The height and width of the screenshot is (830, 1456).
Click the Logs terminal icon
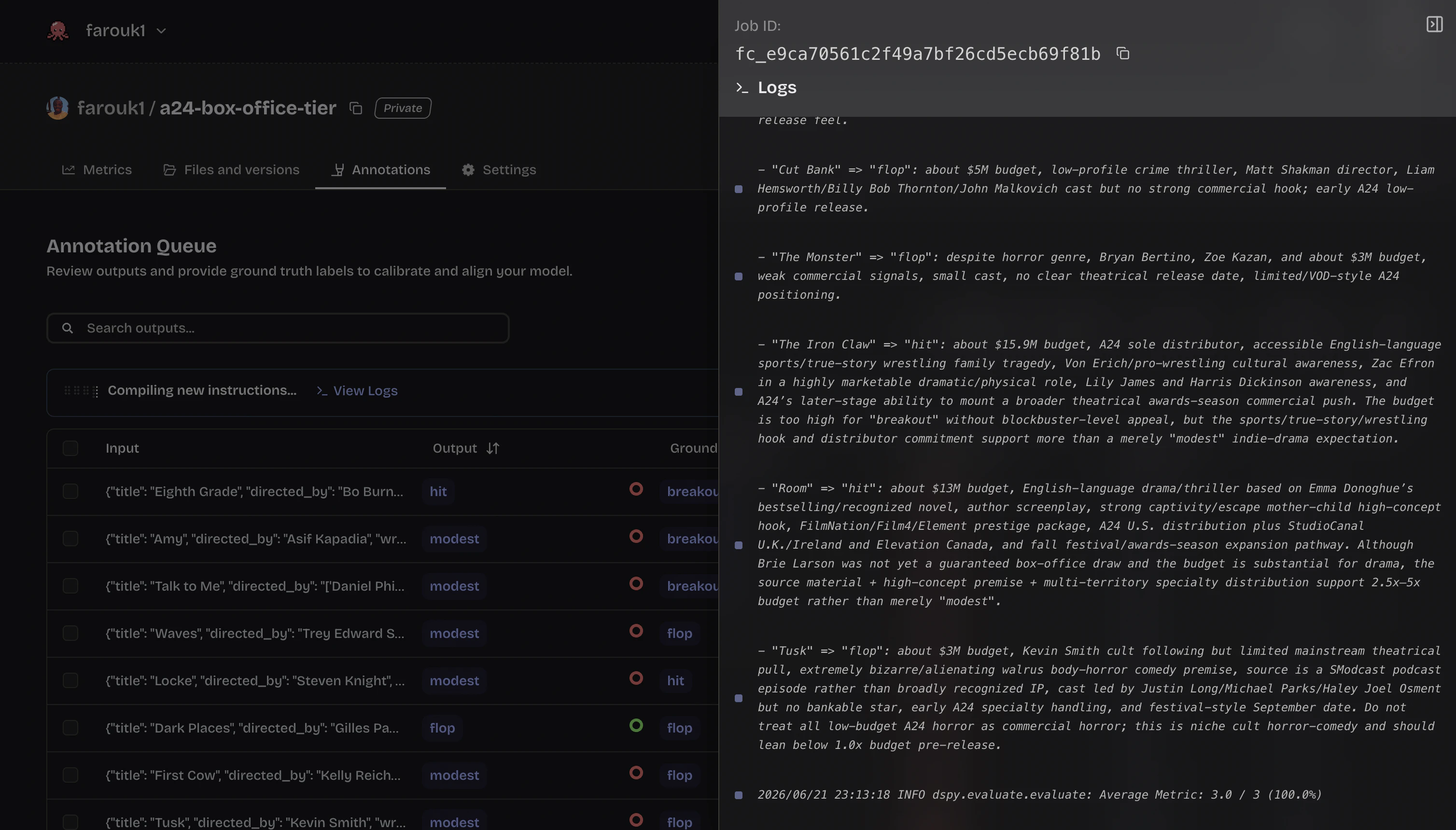click(x=742, y=88)
